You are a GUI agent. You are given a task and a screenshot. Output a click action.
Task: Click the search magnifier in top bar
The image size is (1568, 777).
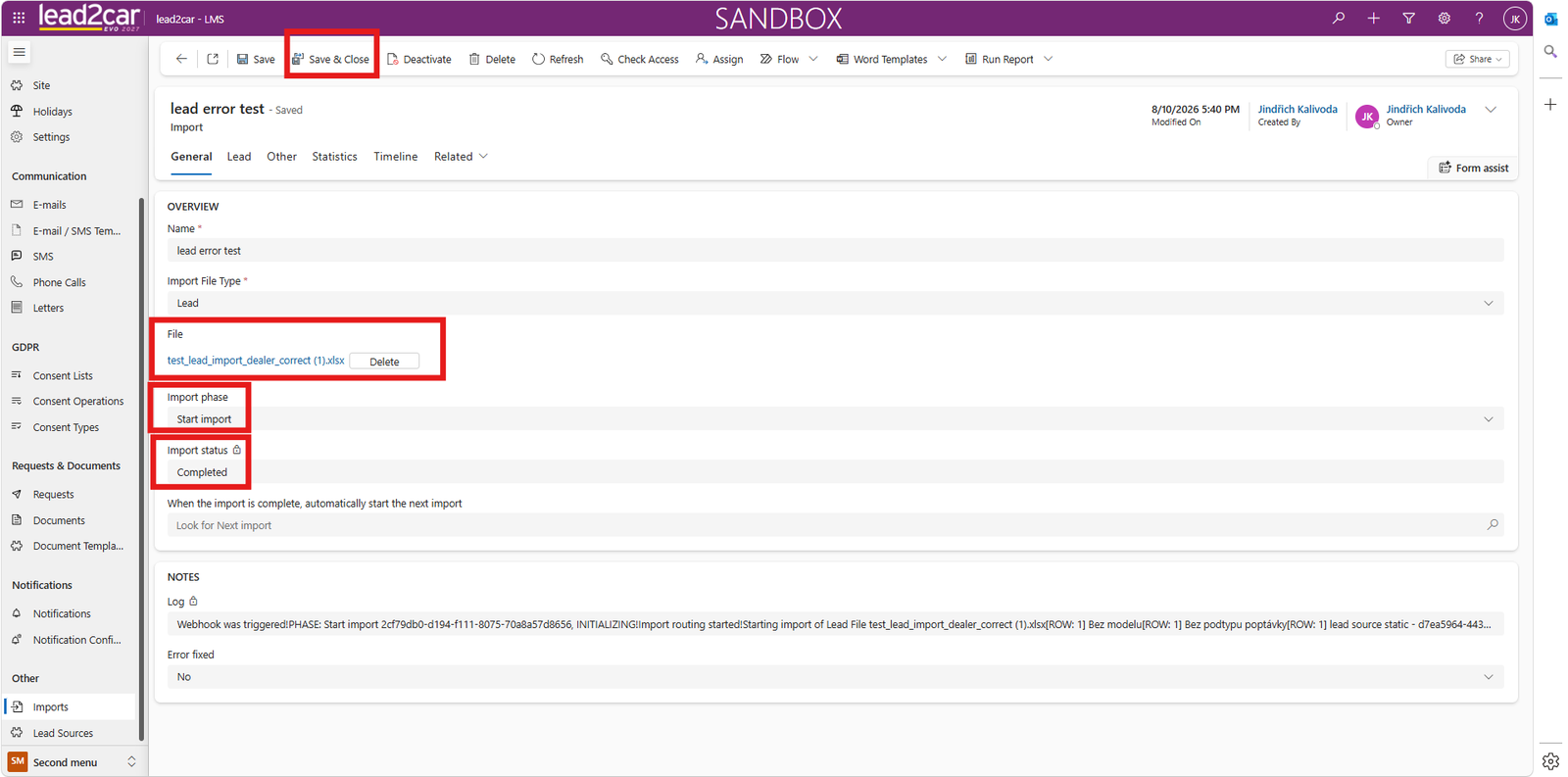1339,18
